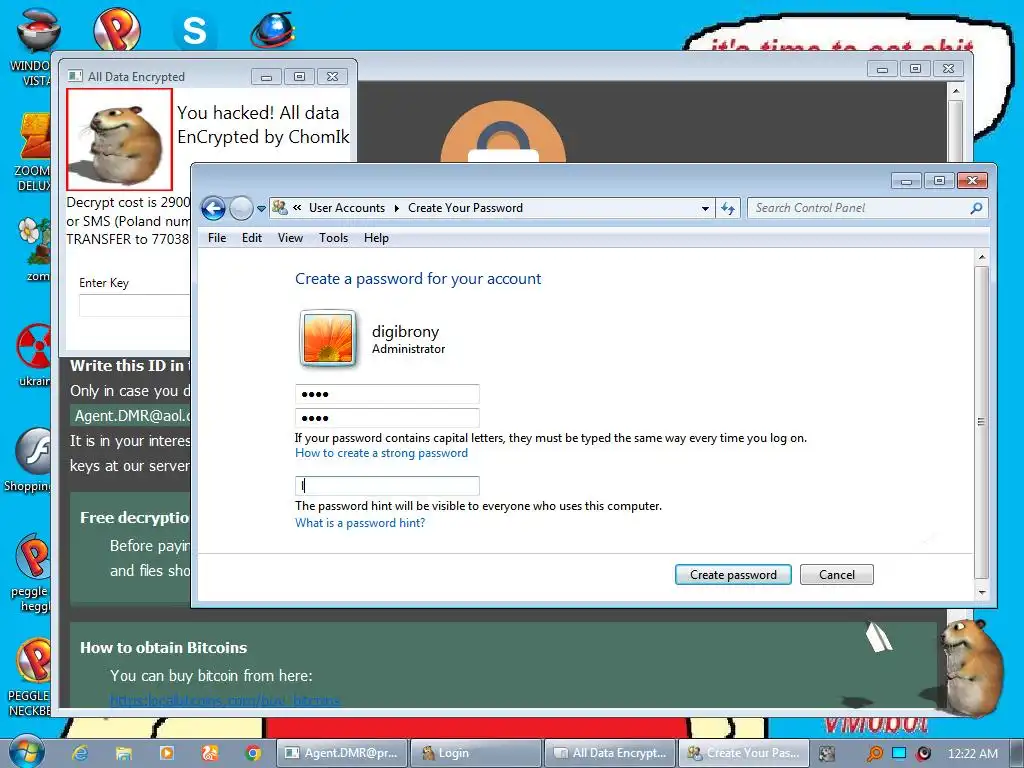The width and height of the screenshot is (1024, 768).
Task: Open the Peggle icon at top of desktop
Action: 116,29
